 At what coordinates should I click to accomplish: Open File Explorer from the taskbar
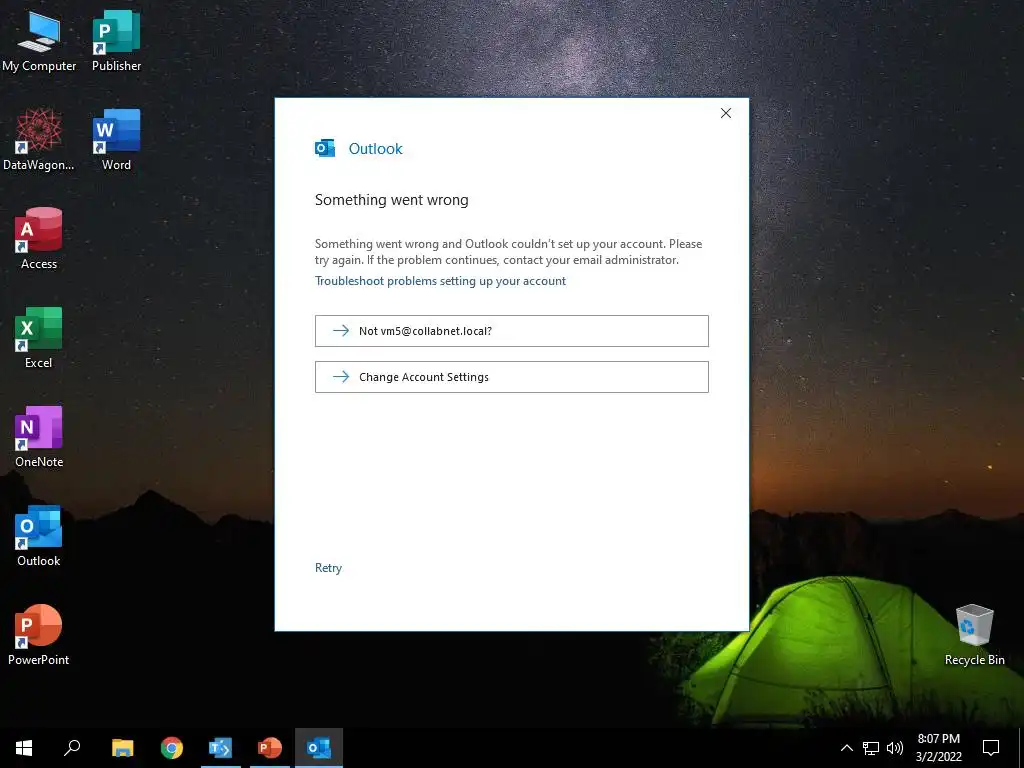tap(122, 748)
